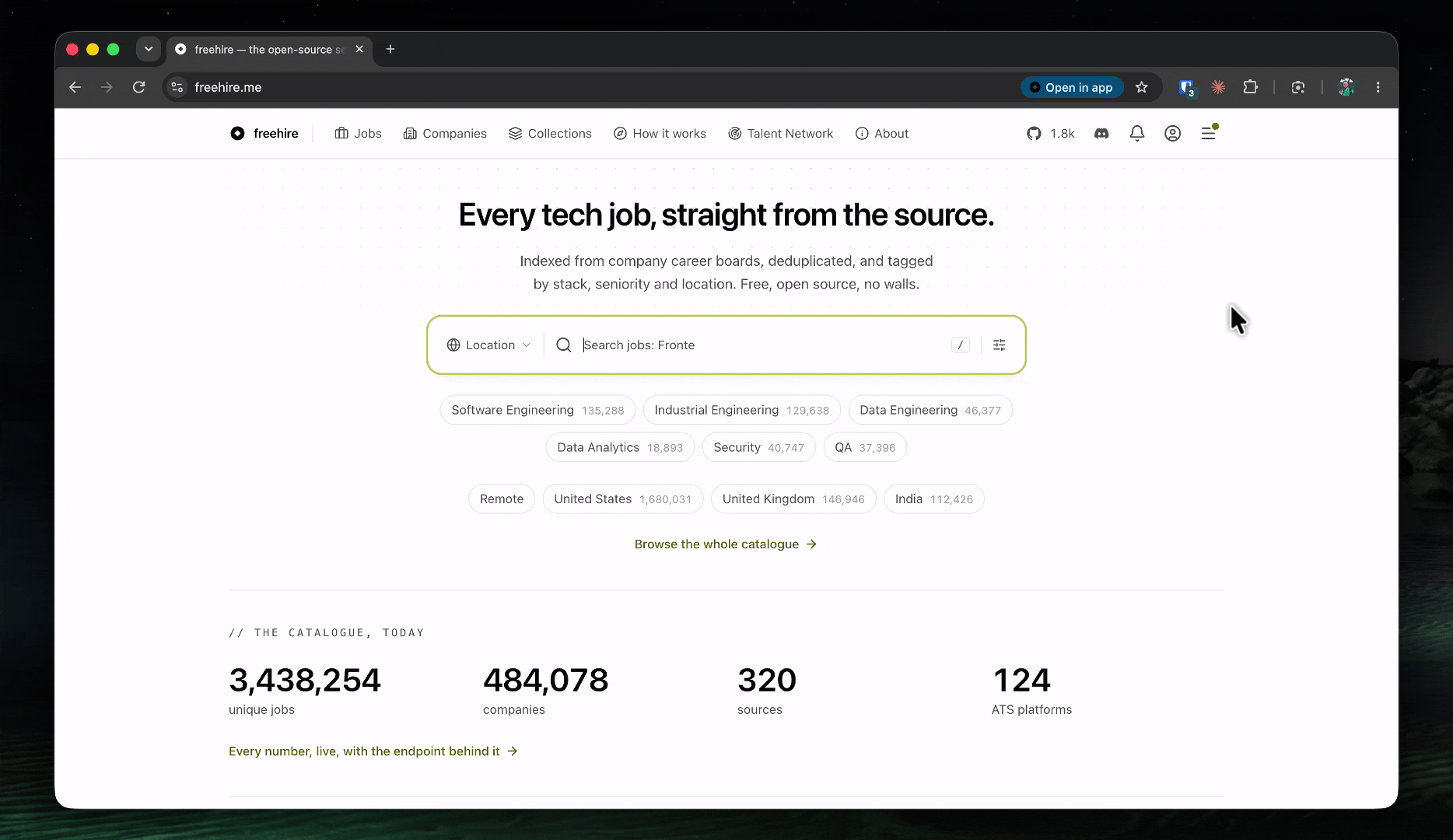Filter by Remote jobs chip
The image size is (1453, 840).
tap(502, 499)
